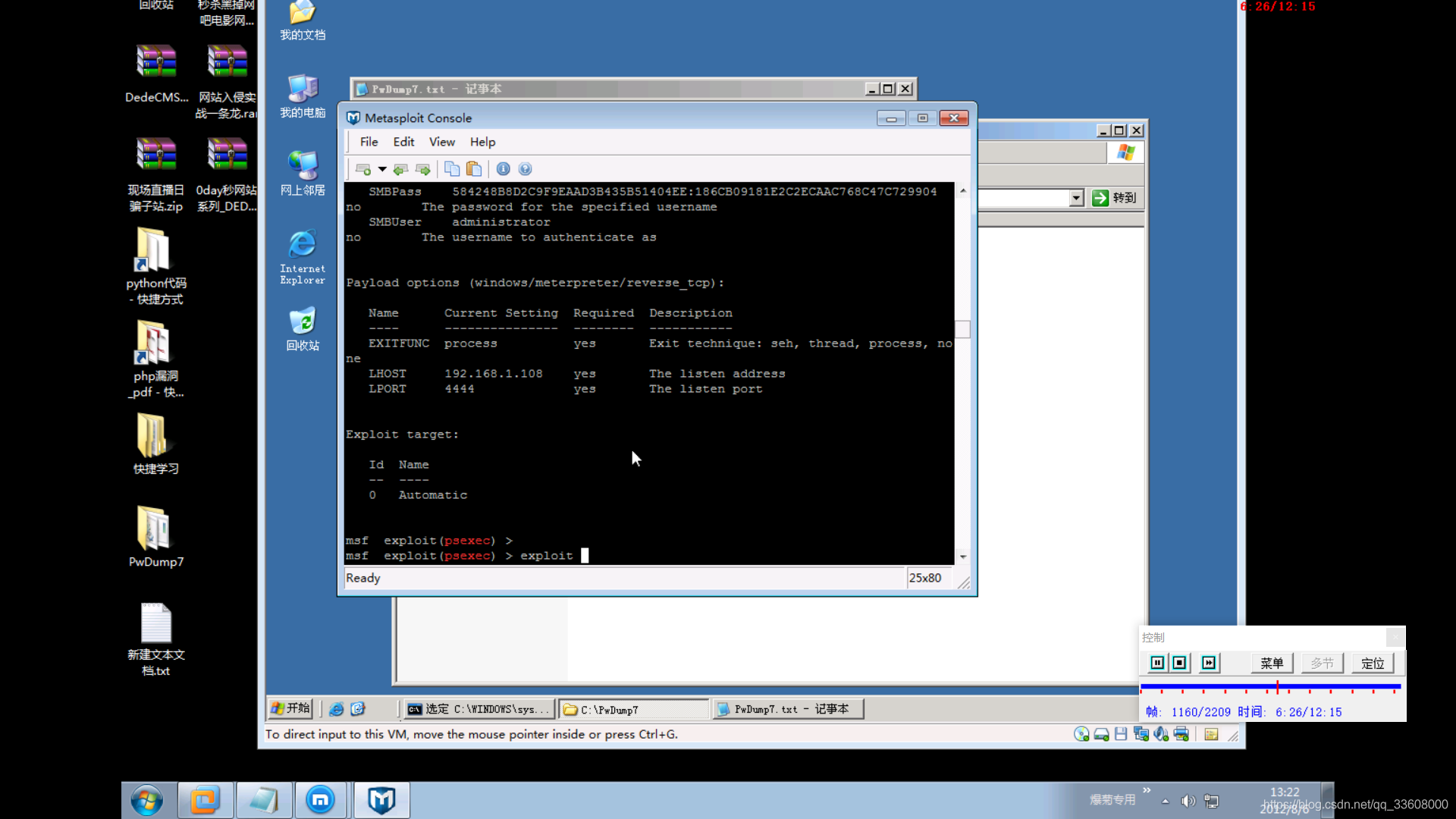This screenshot has height=819, width=1456.
Task: Click the 定位 button in control panel
Action: (x=1373, y=664)
